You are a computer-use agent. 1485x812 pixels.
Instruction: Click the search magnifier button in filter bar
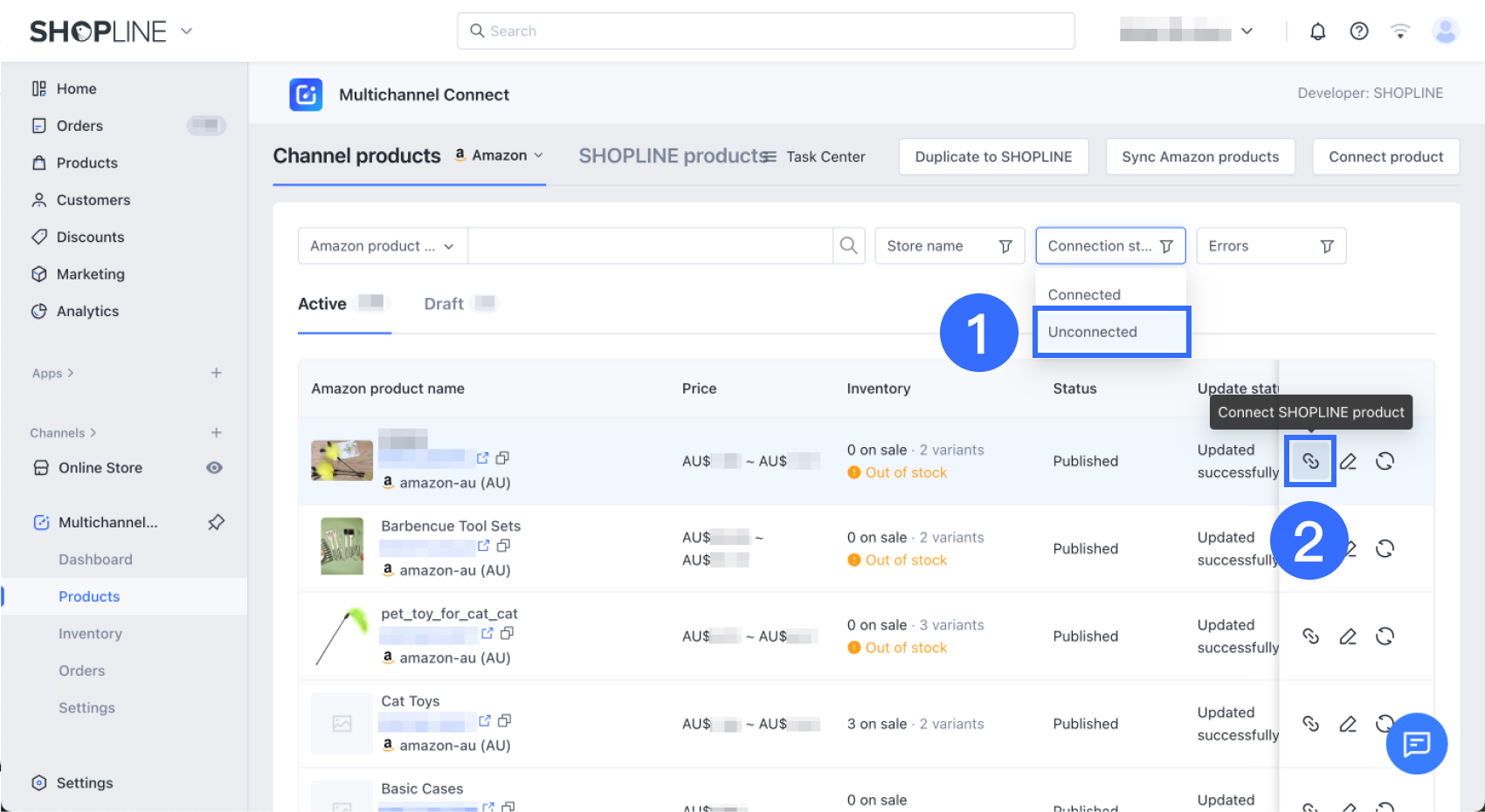click(848, 246)
